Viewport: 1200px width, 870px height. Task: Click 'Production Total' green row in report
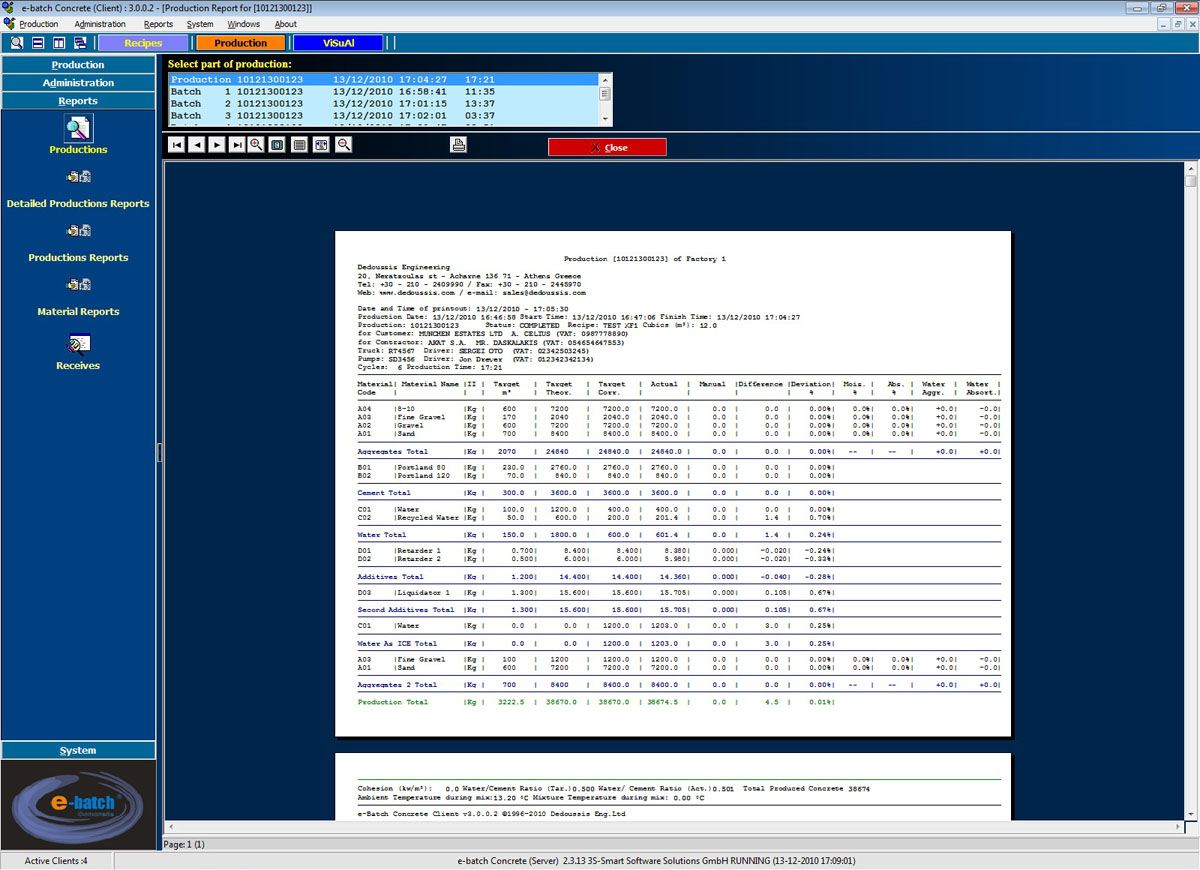click(x=595, y=702)
